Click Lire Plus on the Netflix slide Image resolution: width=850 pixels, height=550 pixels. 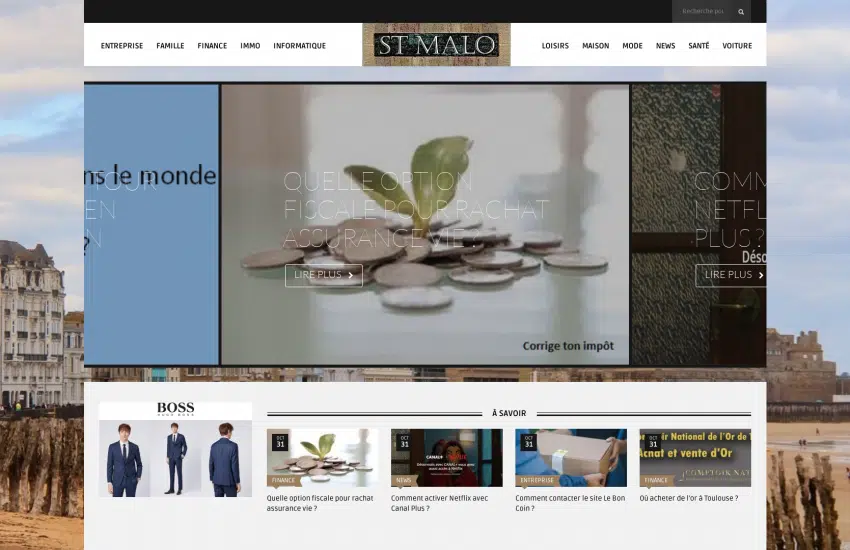click(x=732, y=275)
